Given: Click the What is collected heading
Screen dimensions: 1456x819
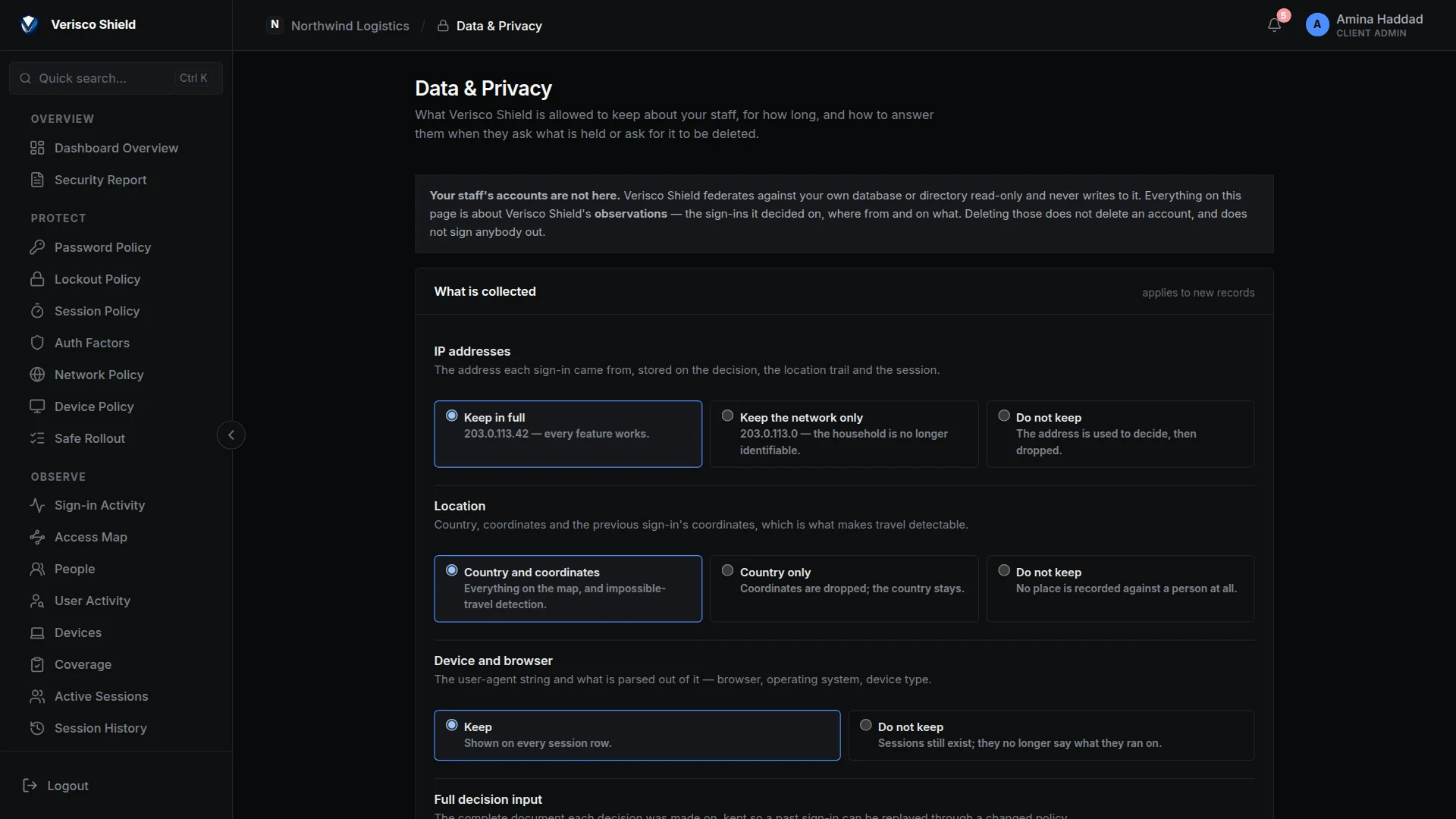Looking at the screenshot, I should click(485, 291).
